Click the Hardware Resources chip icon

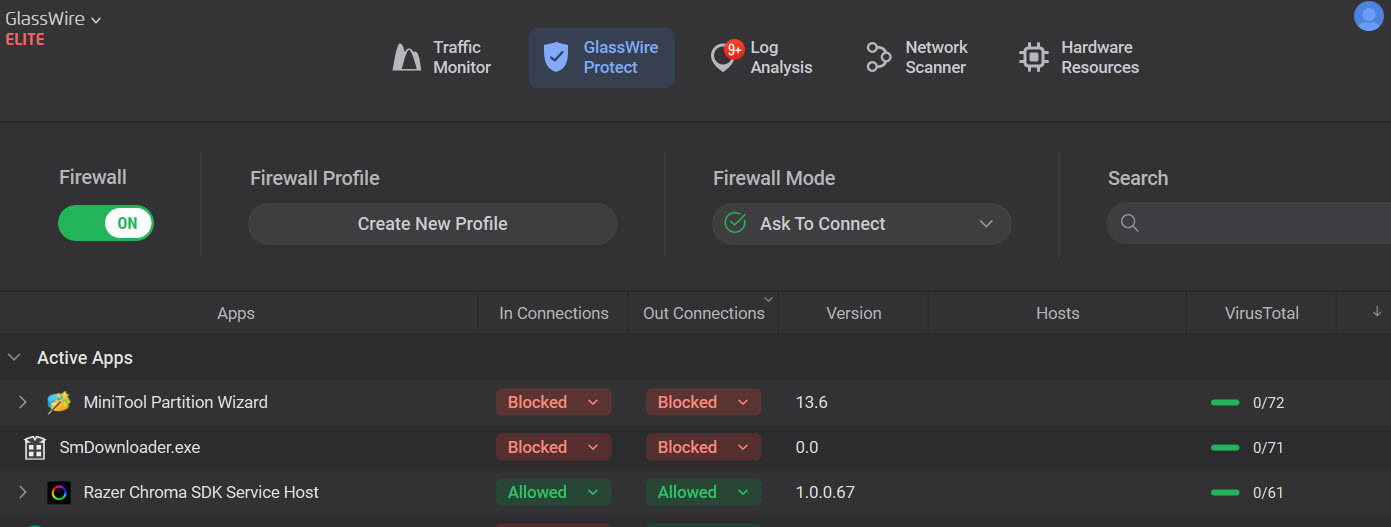coord(1033,58)
